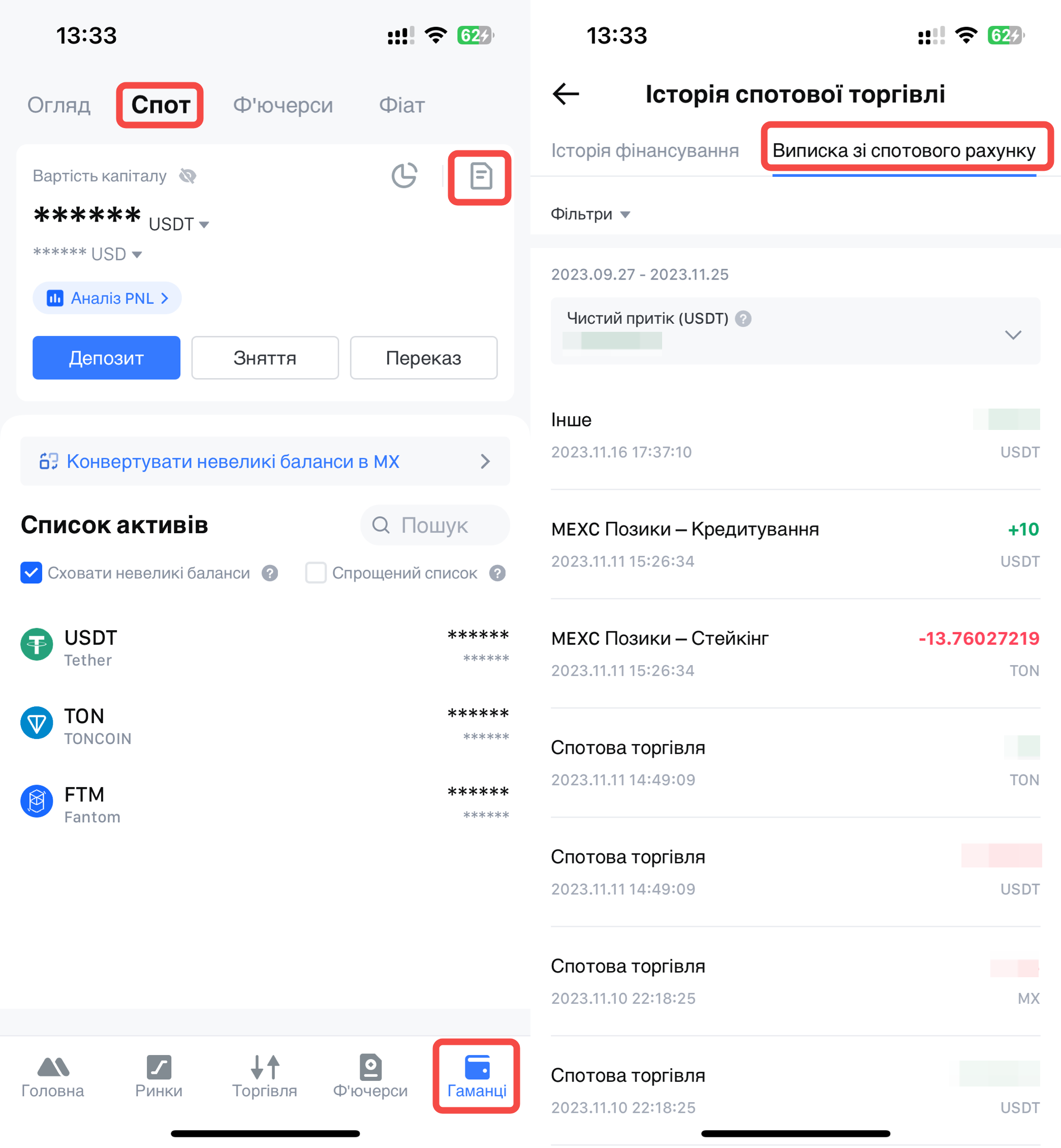The image size is (1061, 1148).
Task: Switch to the Ф'ючерси top tab
Action: pyautogui.click(x=283, y=105)
